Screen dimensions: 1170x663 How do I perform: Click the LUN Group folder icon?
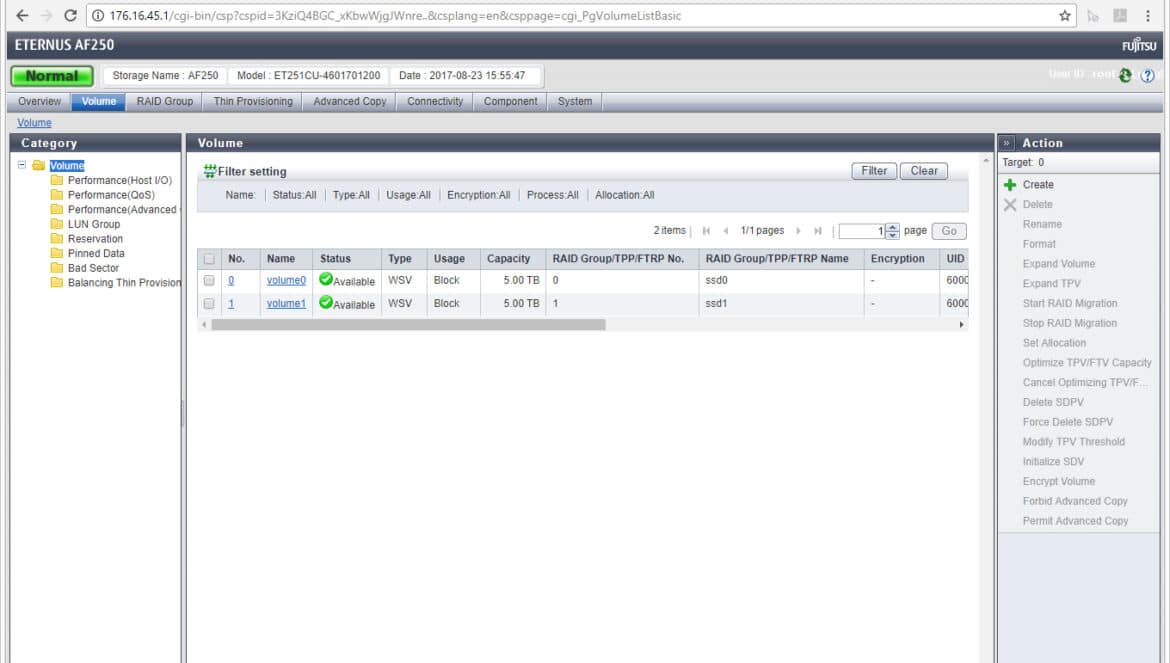[x=57, y=224]
